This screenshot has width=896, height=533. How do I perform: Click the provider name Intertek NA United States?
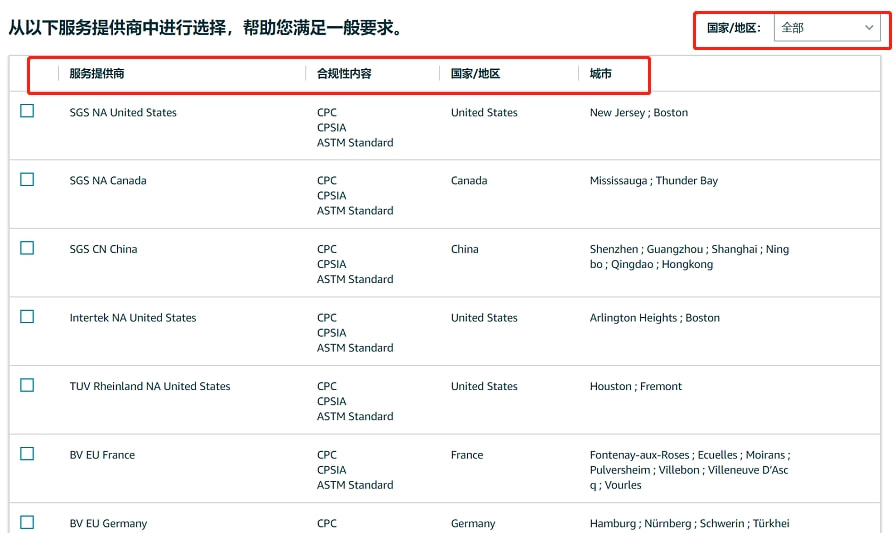(x=133, y=318)
